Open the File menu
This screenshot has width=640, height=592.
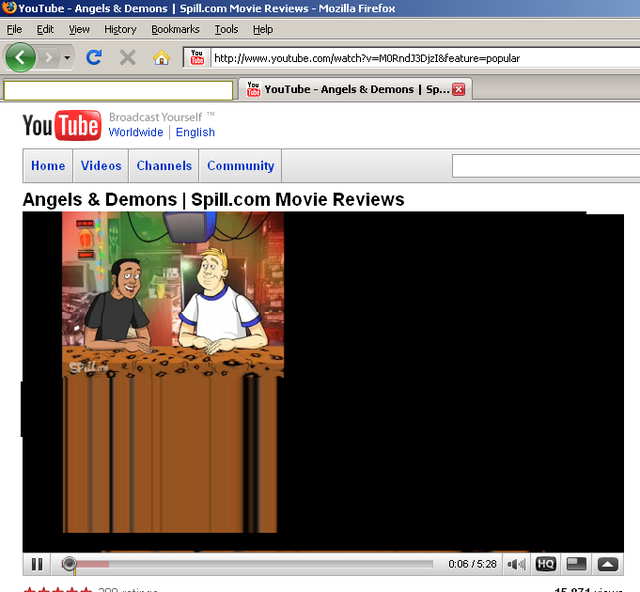click(x=14, y=29)
